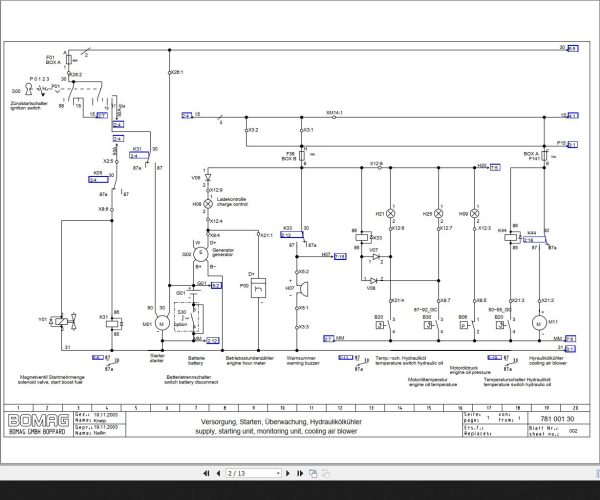Click 'Zündstartschalter ignition switch' label
The height and width of the screenshot is (500, 600).
pos(29,106)
